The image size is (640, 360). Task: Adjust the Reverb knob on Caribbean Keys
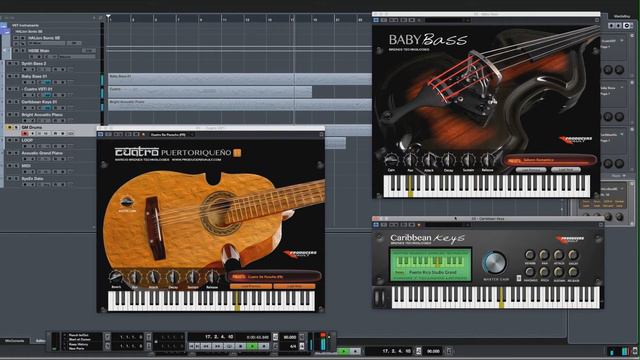(x=530, y=255)
